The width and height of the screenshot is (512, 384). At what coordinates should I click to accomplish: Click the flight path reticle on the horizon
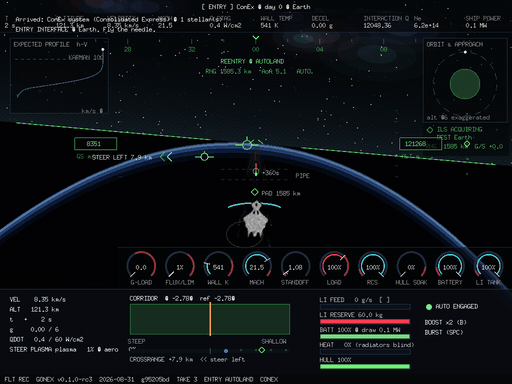247,145
